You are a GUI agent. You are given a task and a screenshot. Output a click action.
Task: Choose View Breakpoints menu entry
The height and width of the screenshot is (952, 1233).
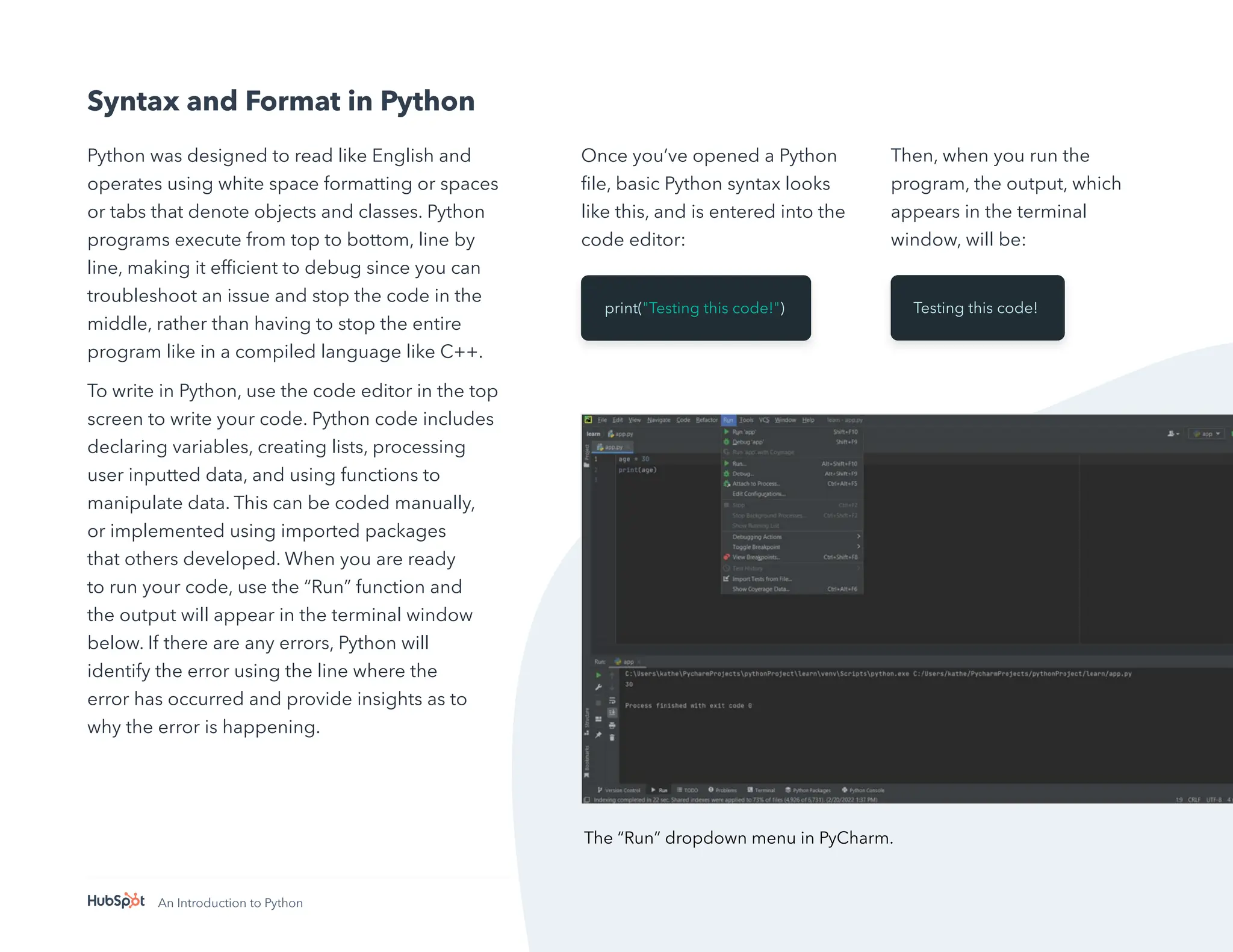(x=792, y=557)
